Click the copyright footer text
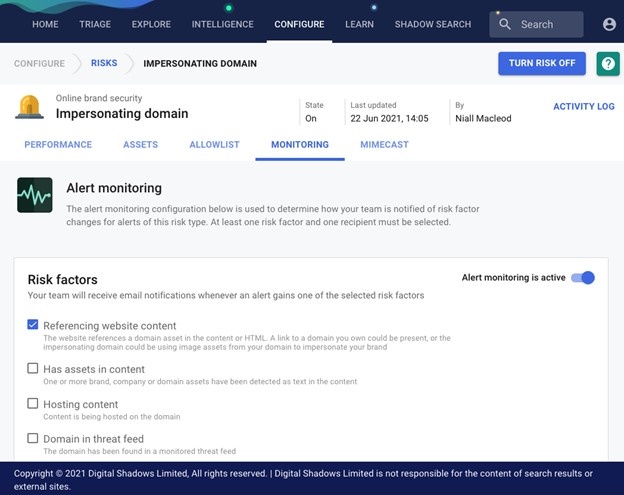This screenshot has height=495, width=624. point(303,479)
